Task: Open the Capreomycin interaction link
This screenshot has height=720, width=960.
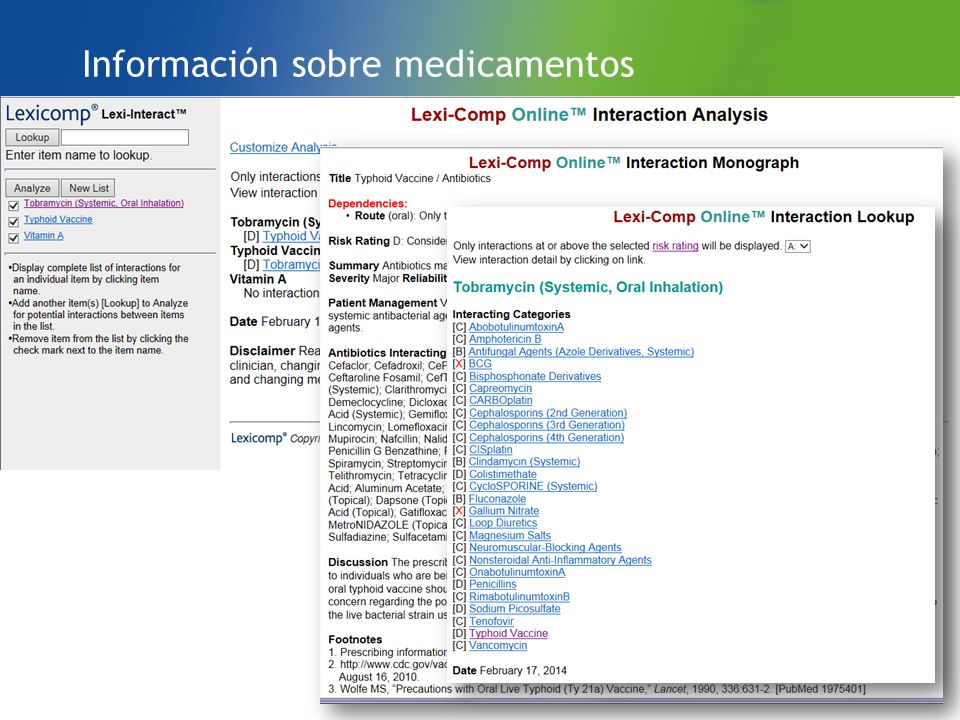Action: 500,388
